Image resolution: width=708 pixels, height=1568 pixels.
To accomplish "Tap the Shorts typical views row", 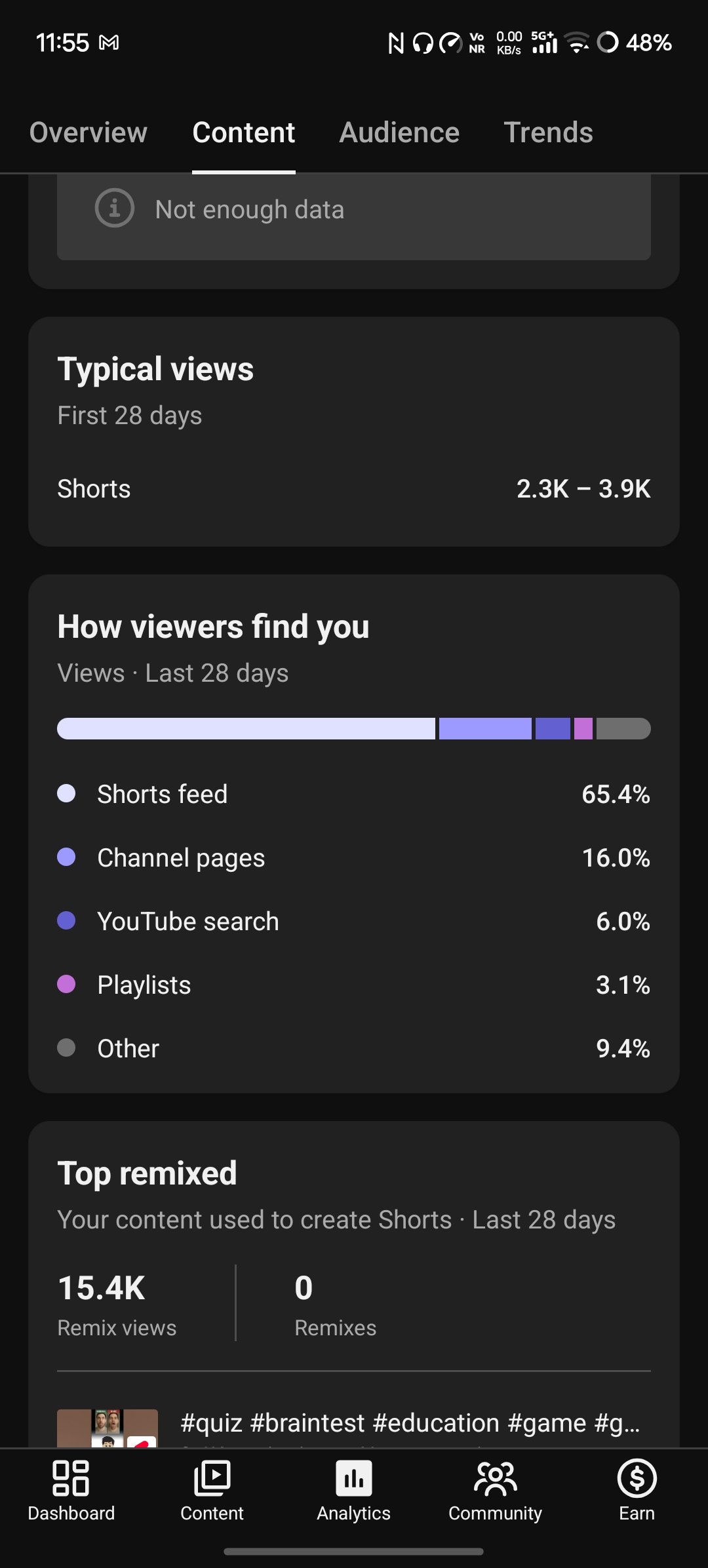I will coord(354,488).
